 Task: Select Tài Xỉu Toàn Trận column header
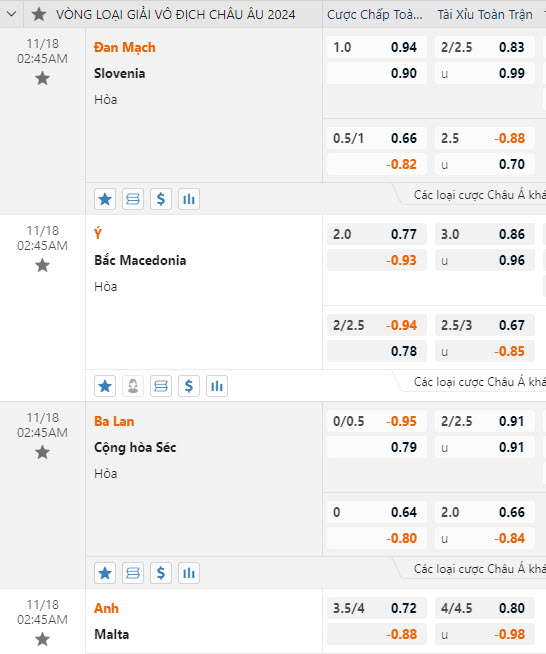tap(485, 15)
